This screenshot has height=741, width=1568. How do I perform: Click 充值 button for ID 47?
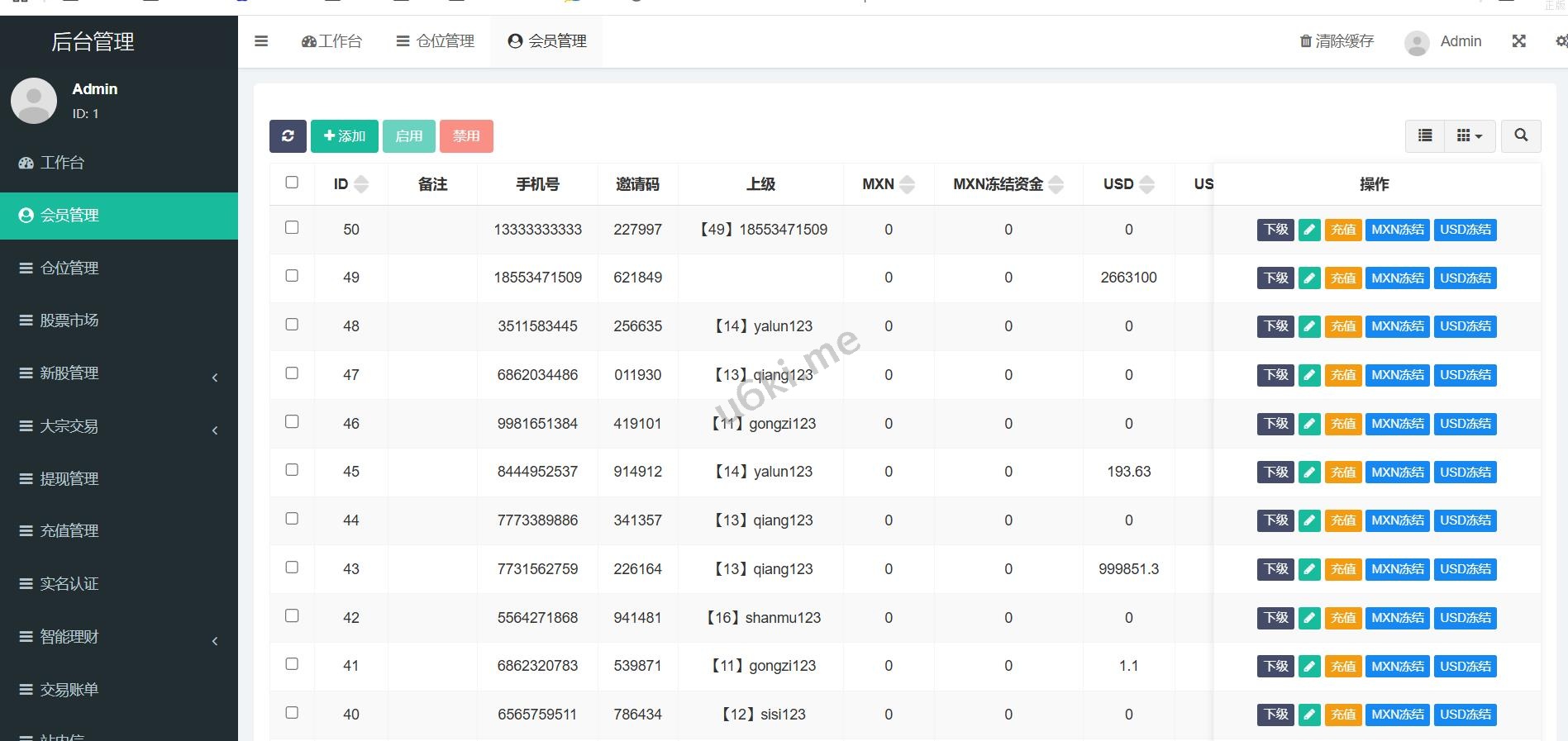click(x=1342, y=375)
